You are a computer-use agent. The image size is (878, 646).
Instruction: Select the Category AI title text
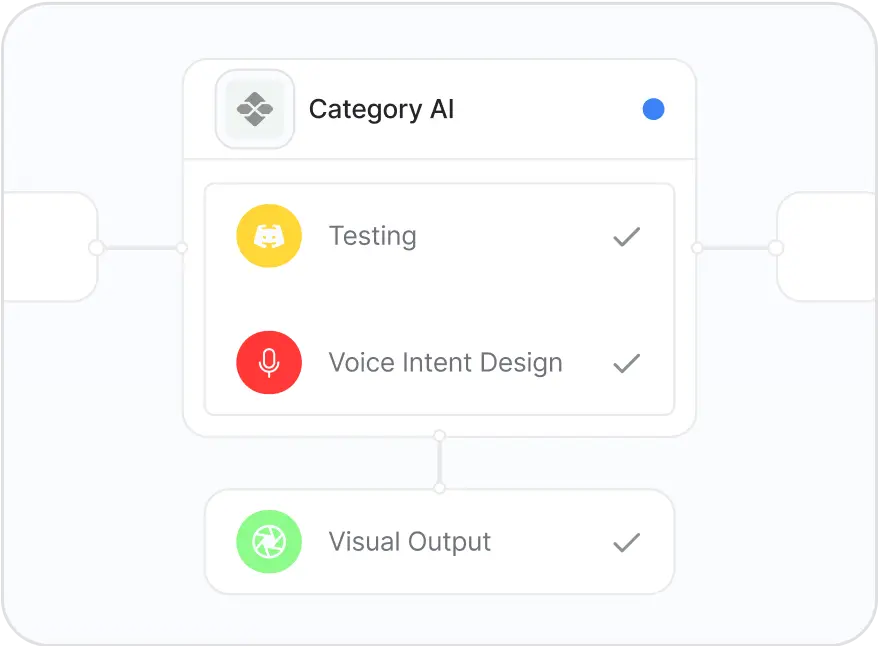pyautogui.click(x=381, y=109)
